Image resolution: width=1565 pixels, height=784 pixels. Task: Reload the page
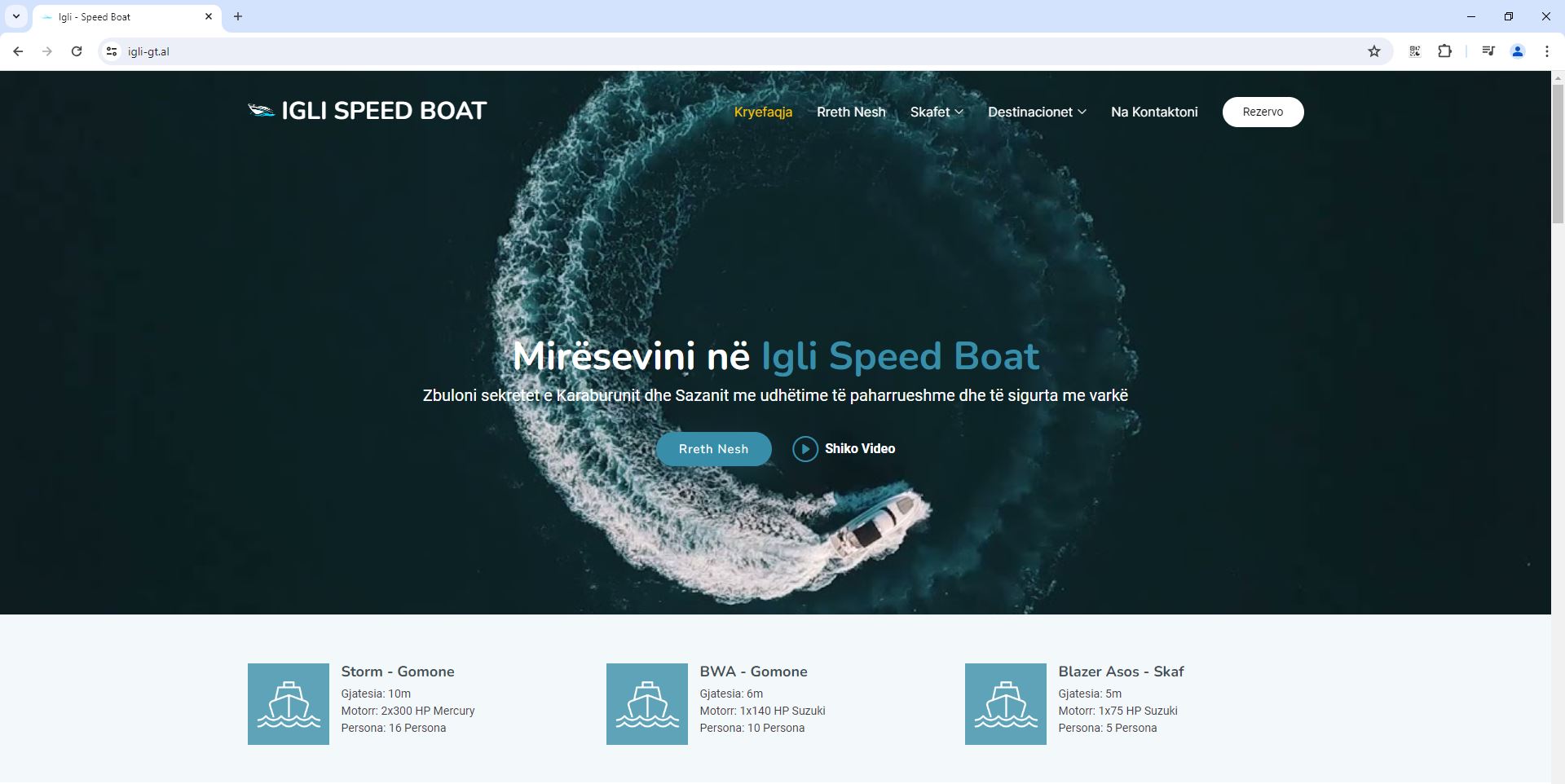click(77, 51)
